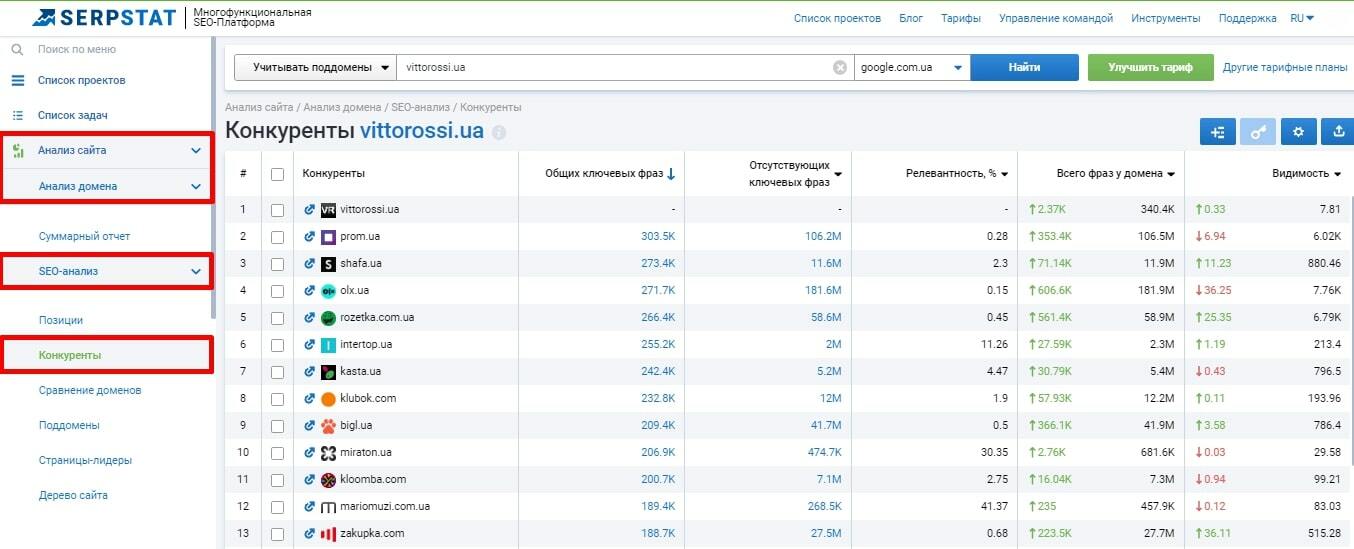Viewport: 1354px width, 549px height.
Task: Open the RU language selector
Action: click(1302, 18)
